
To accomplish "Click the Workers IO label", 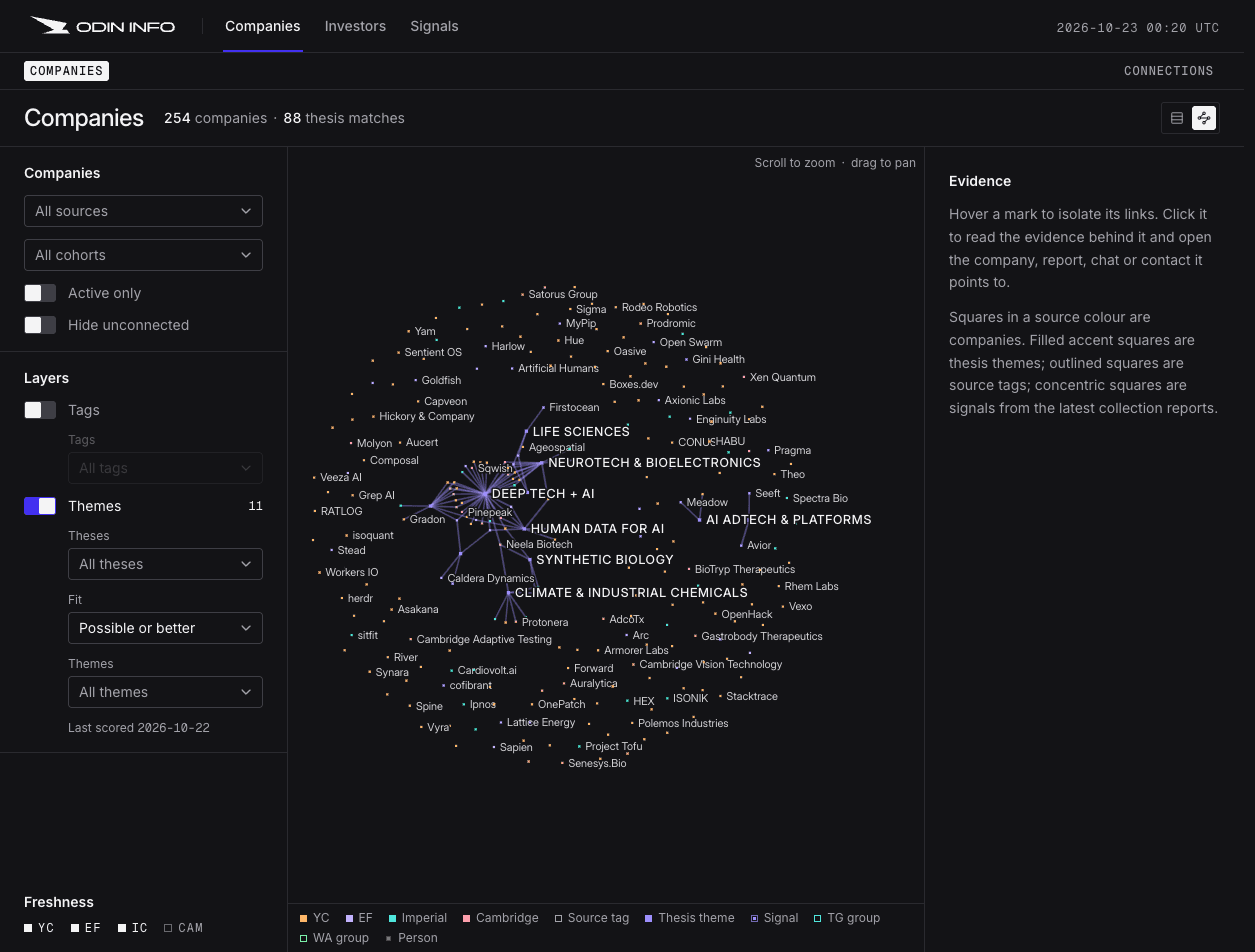I will click(351, 572).
